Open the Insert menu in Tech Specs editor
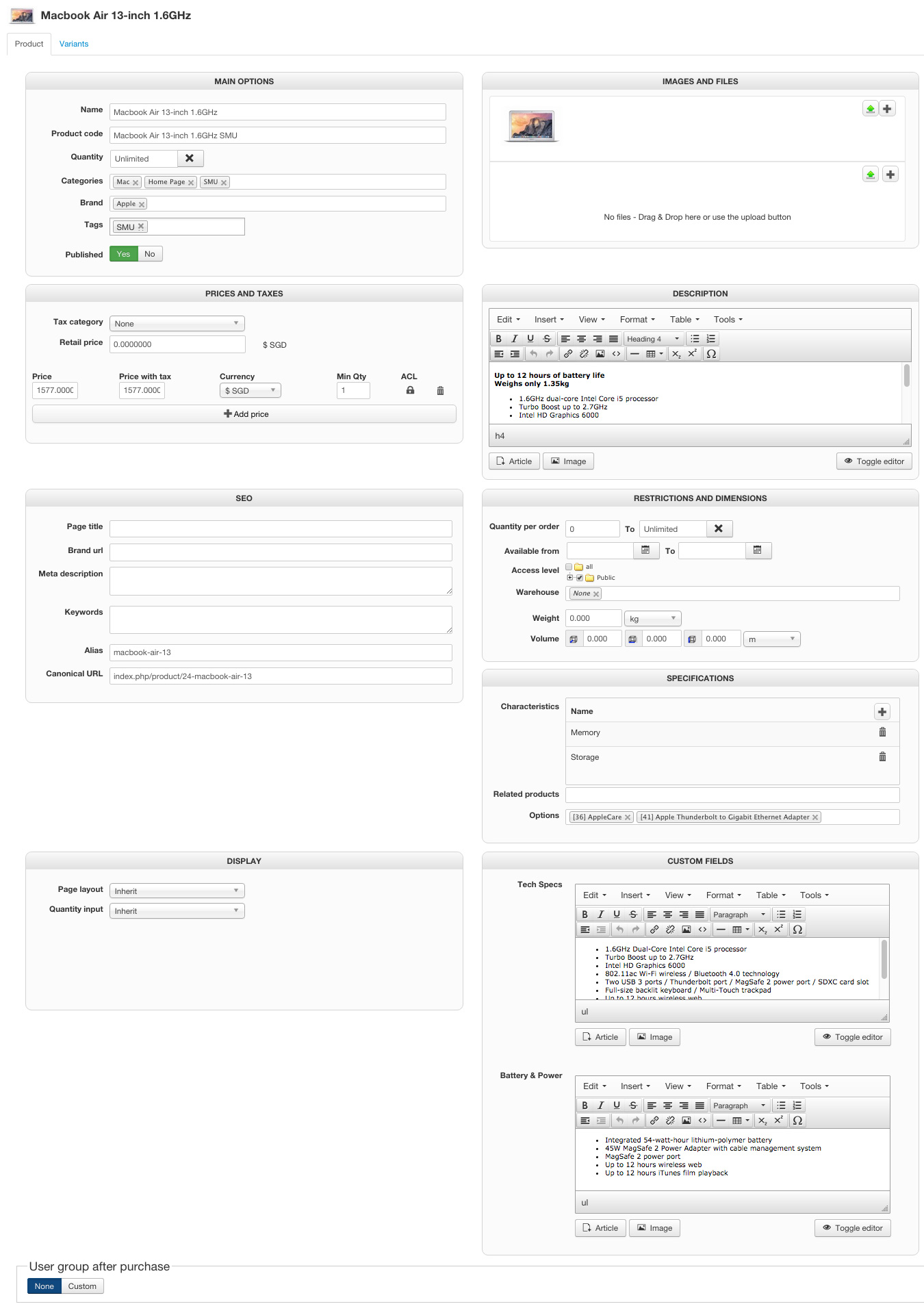 point(635,895)
